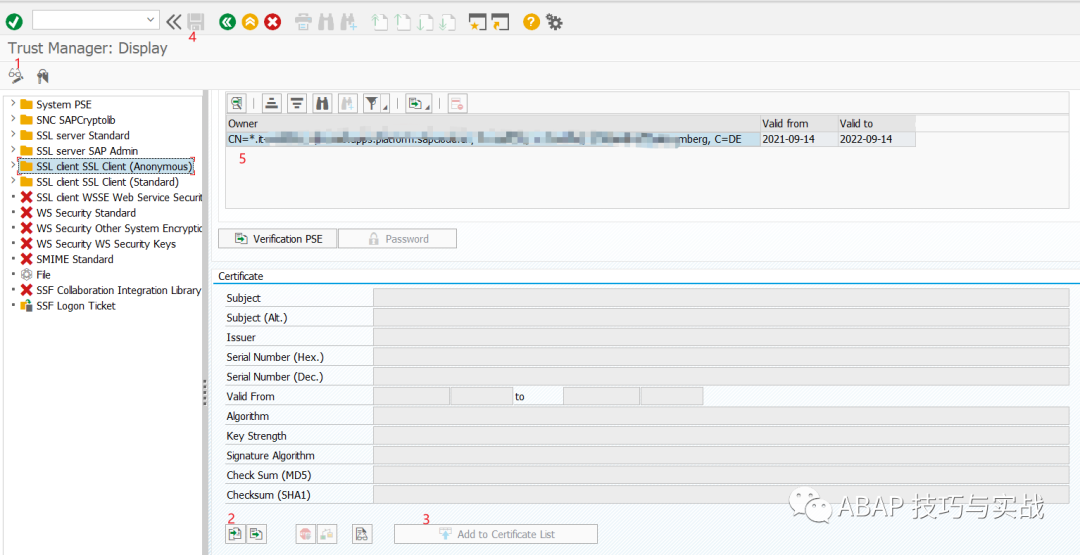Click the yellow Exit up-arrow icon
This screenshot has height=555, width=1080.
point(250,21)
